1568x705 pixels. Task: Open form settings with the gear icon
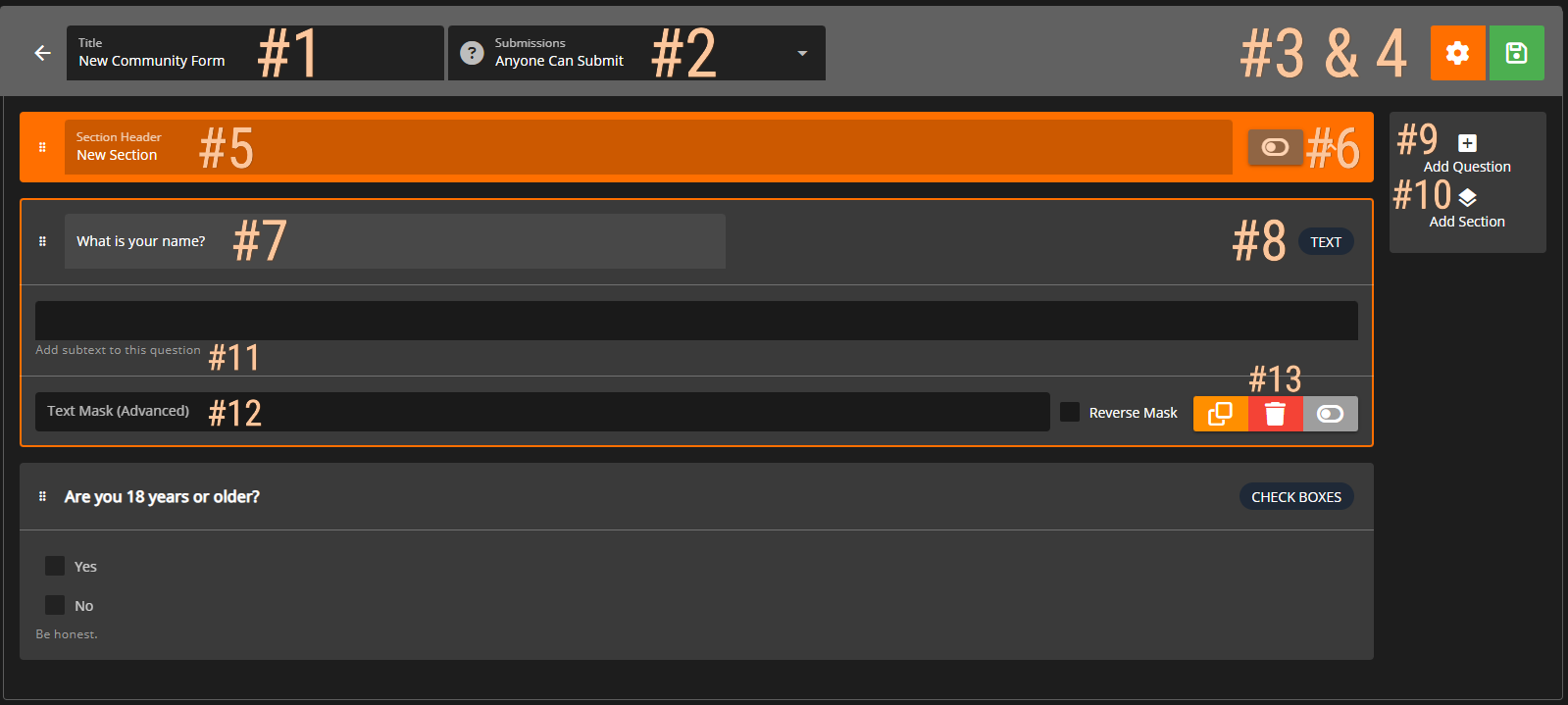coord(1457,53)
